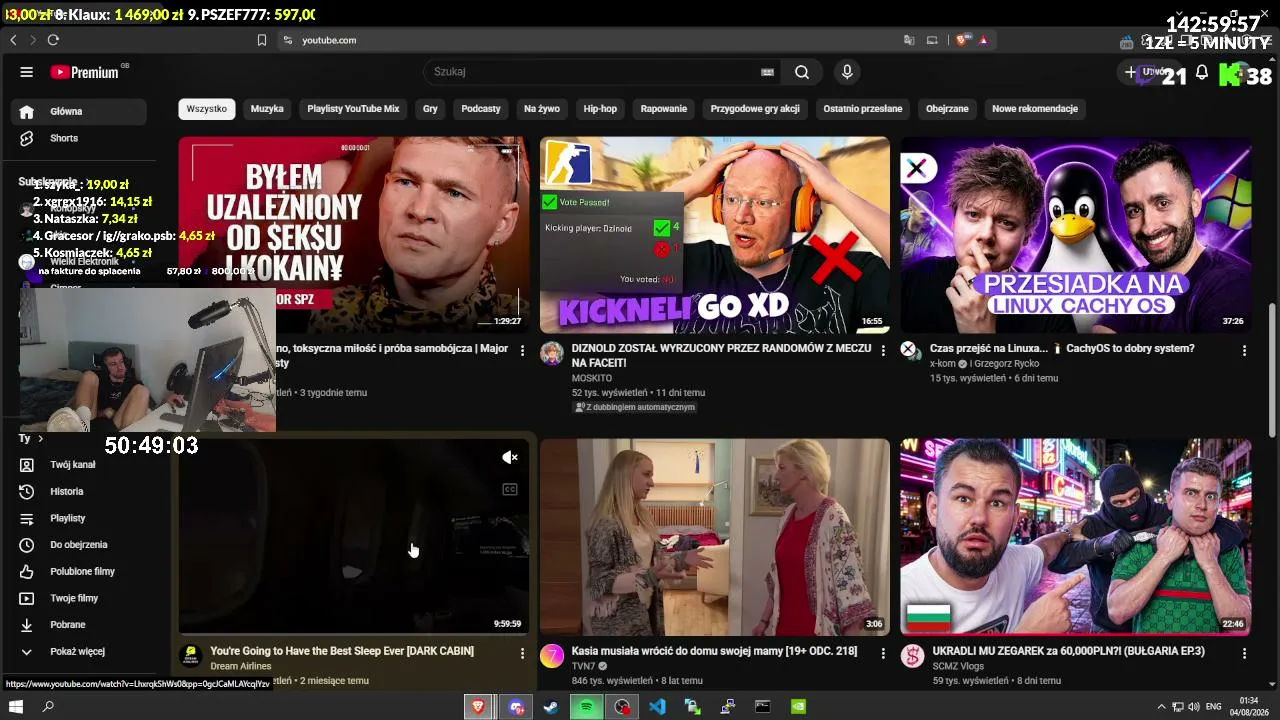Reload the page in the browser

click(x=53, y=40)
